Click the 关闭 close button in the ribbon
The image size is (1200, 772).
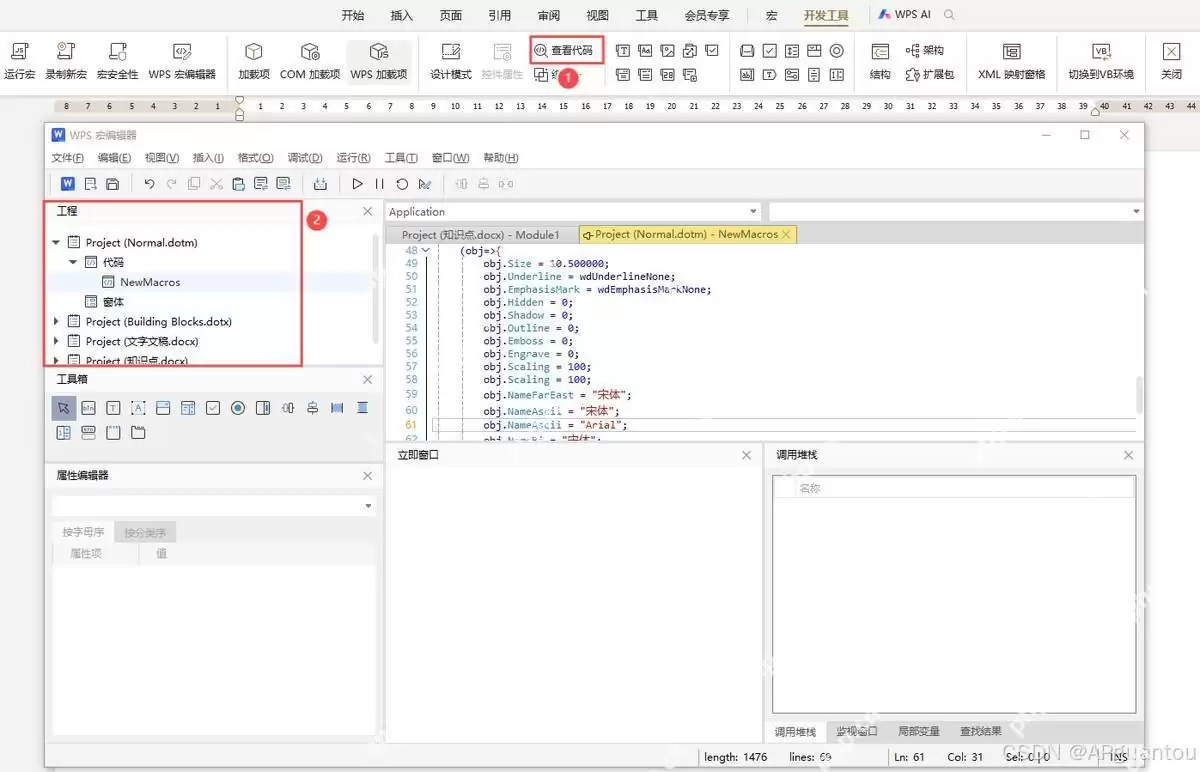tap(1171, 60)
